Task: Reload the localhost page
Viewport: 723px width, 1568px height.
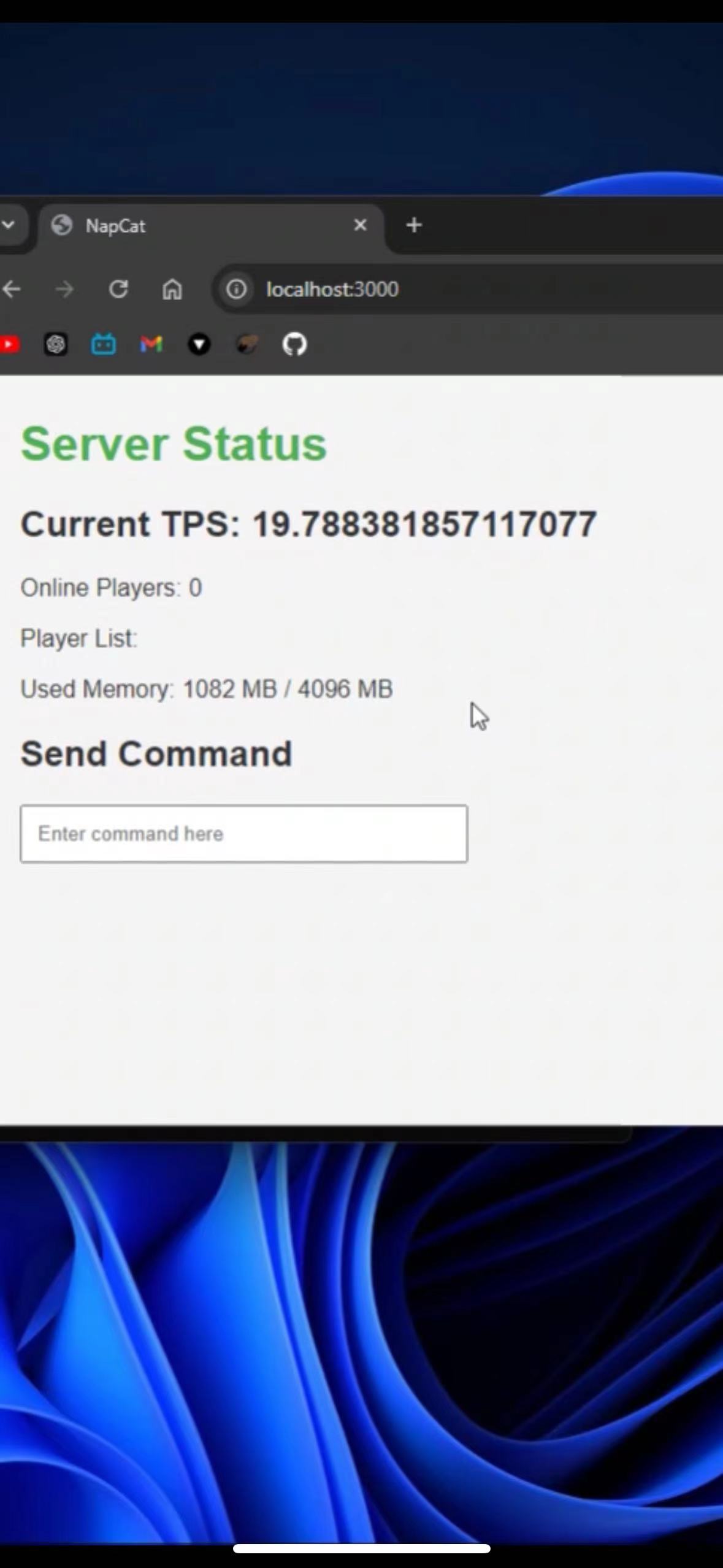Action: click(118, 289)
